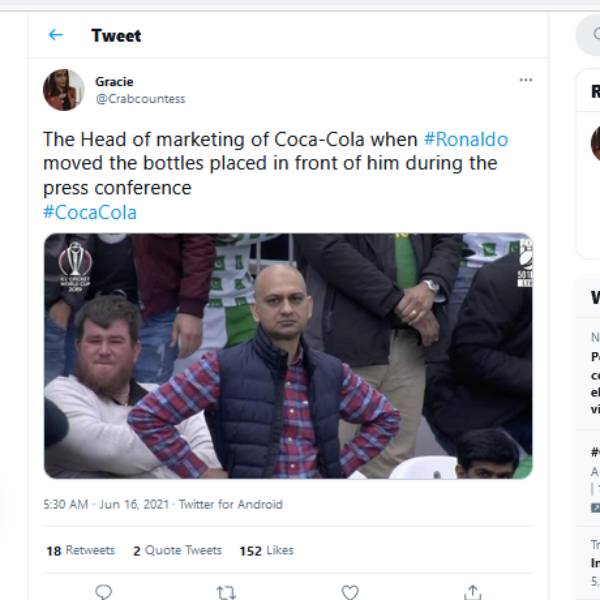Open the @Crabcountess handle link
The height and width of the screenshot is (600, 600).
(140, 99)
